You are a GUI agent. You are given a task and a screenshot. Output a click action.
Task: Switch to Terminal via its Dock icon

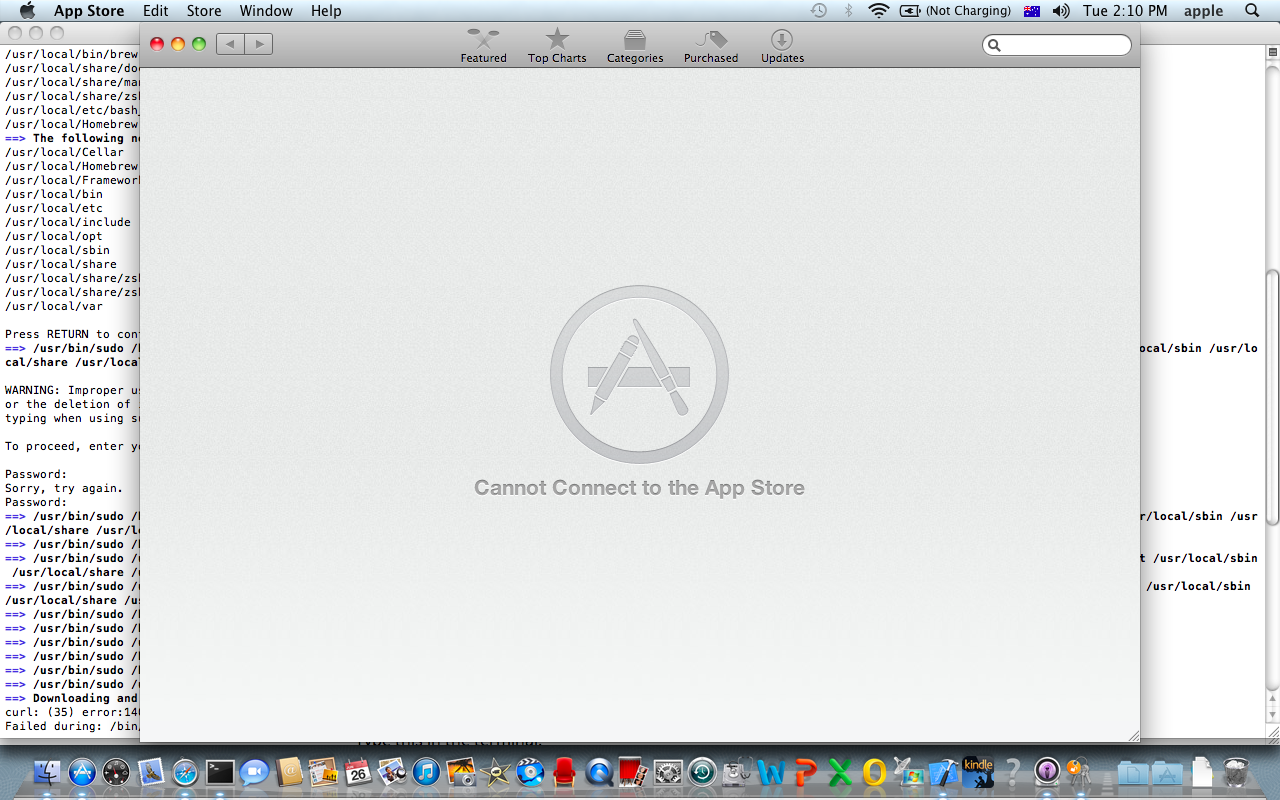(x=220, y=772)
